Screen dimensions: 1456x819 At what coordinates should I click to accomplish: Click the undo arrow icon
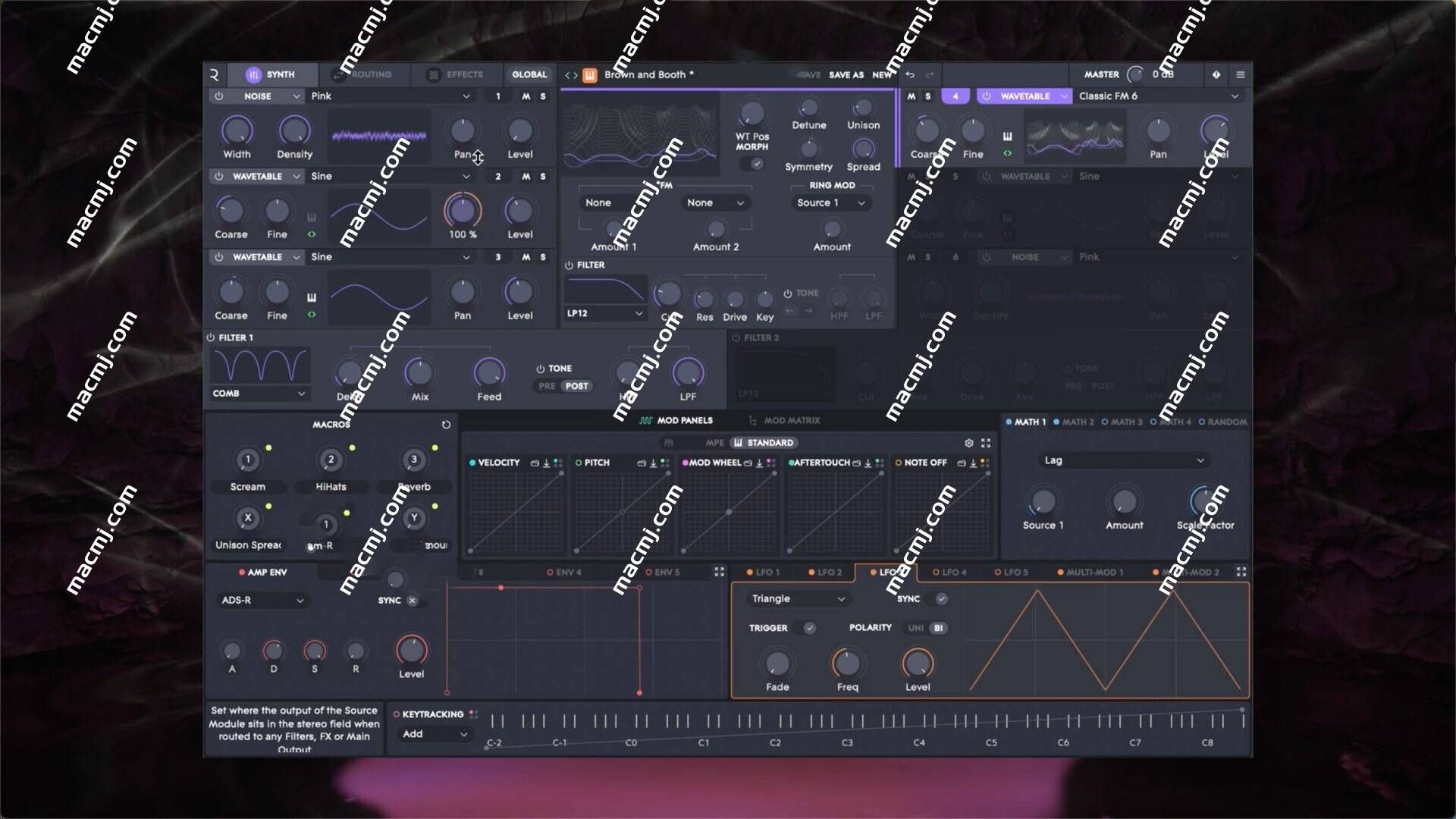[x=910, y=74]
